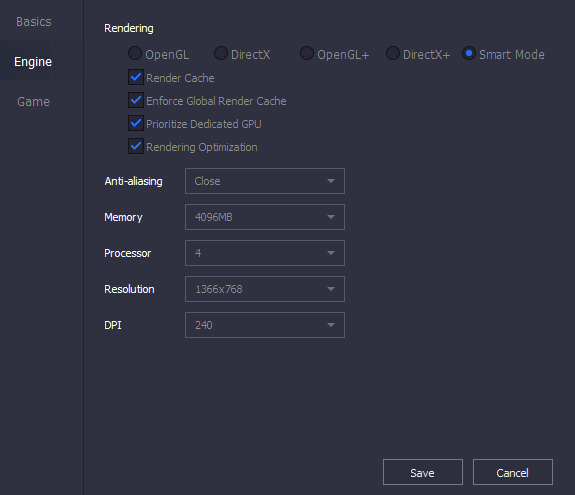
Task: Select the Engine tab
Action: (33, 62)
